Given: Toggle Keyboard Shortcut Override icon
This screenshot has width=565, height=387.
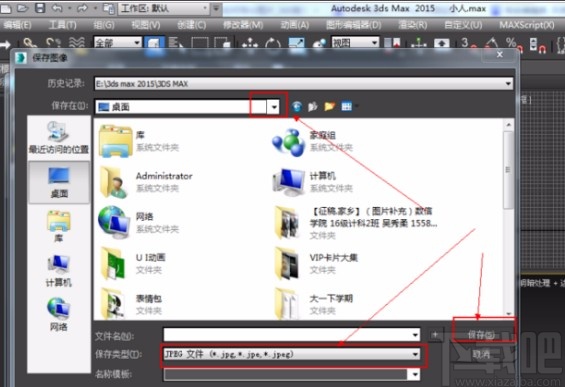Looking at the screenshot, I should (x=442, y=44).
